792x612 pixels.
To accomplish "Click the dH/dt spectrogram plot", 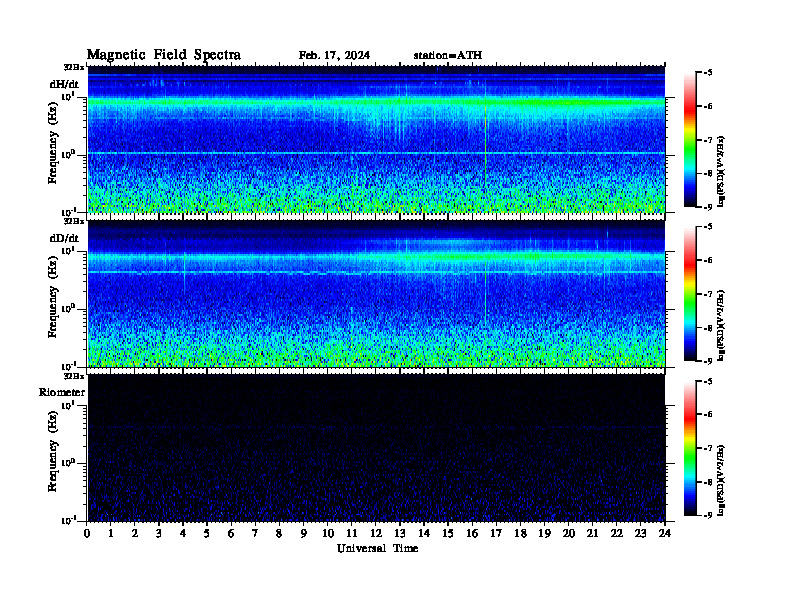I will (x=376, y=139).
